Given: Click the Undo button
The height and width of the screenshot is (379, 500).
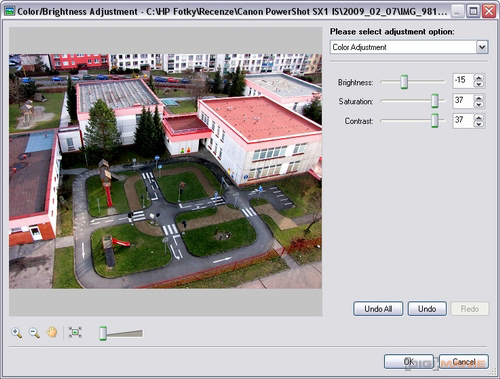Looking at the screenshot, I should coord(427,309).
